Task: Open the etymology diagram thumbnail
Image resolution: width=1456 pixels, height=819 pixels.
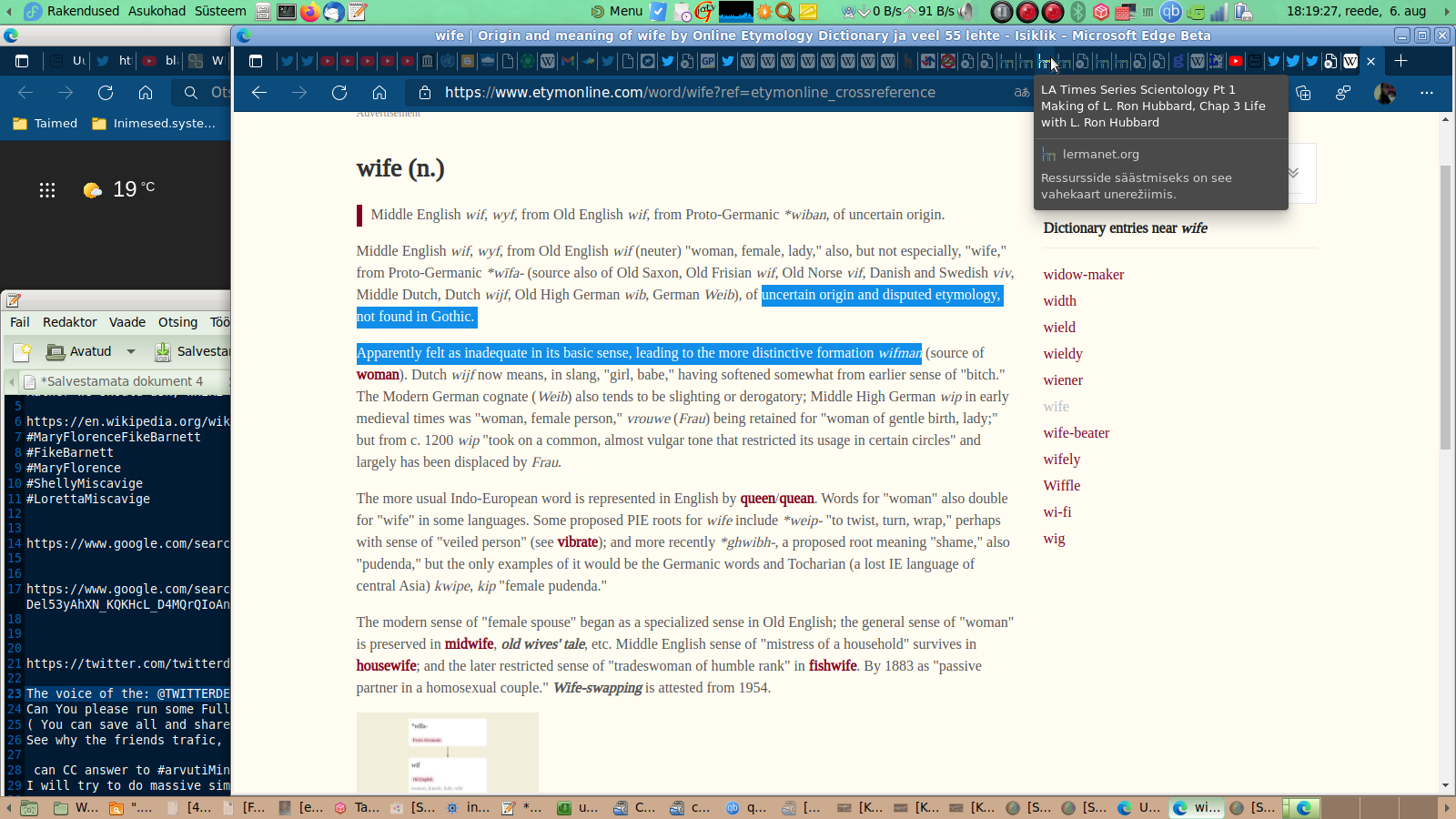Action: 448,753
